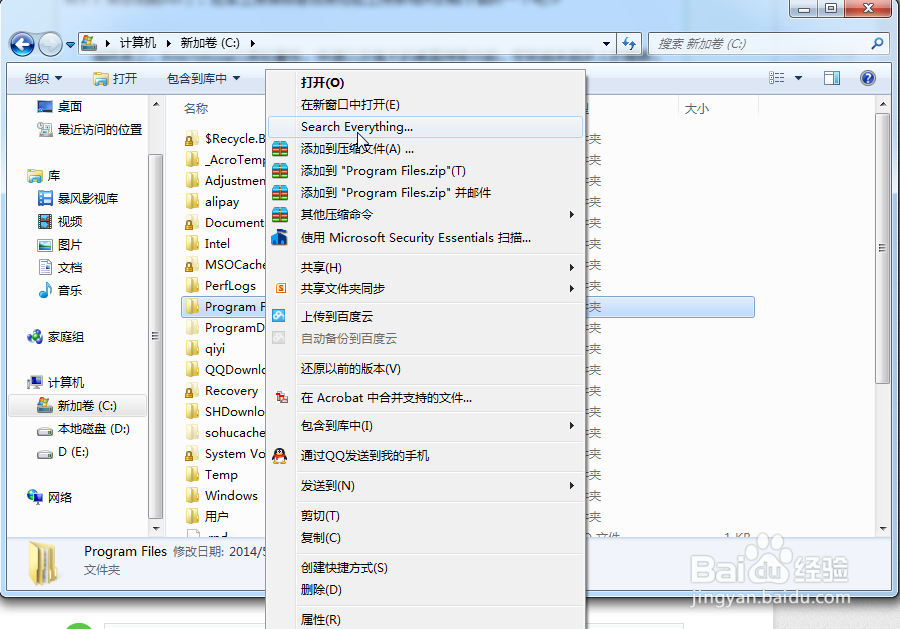Open the address bar history dropdown
This screenshot has width=900, height=629.
click(606, 44)
